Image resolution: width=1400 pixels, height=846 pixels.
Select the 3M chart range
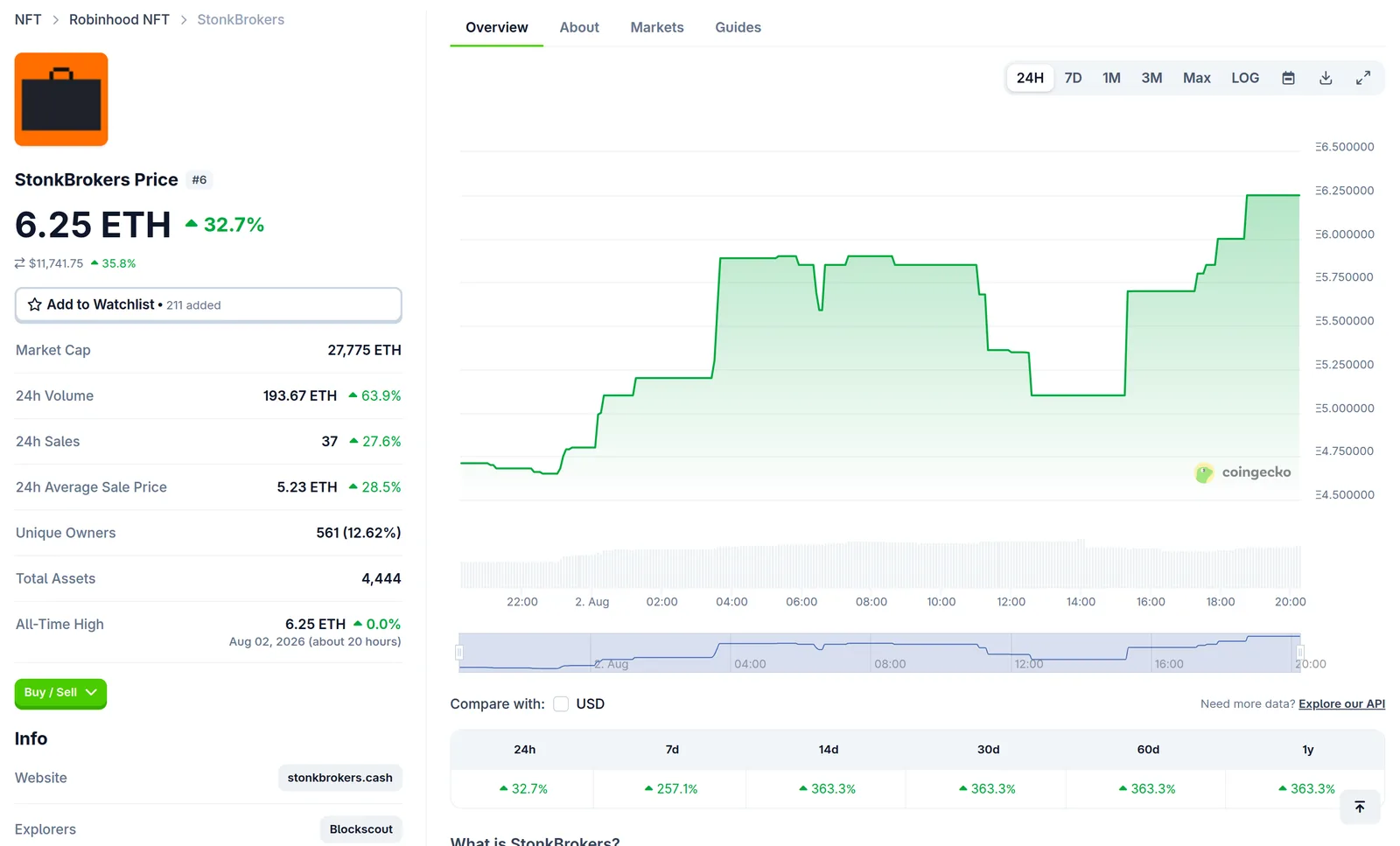[x=1151, y=78]
